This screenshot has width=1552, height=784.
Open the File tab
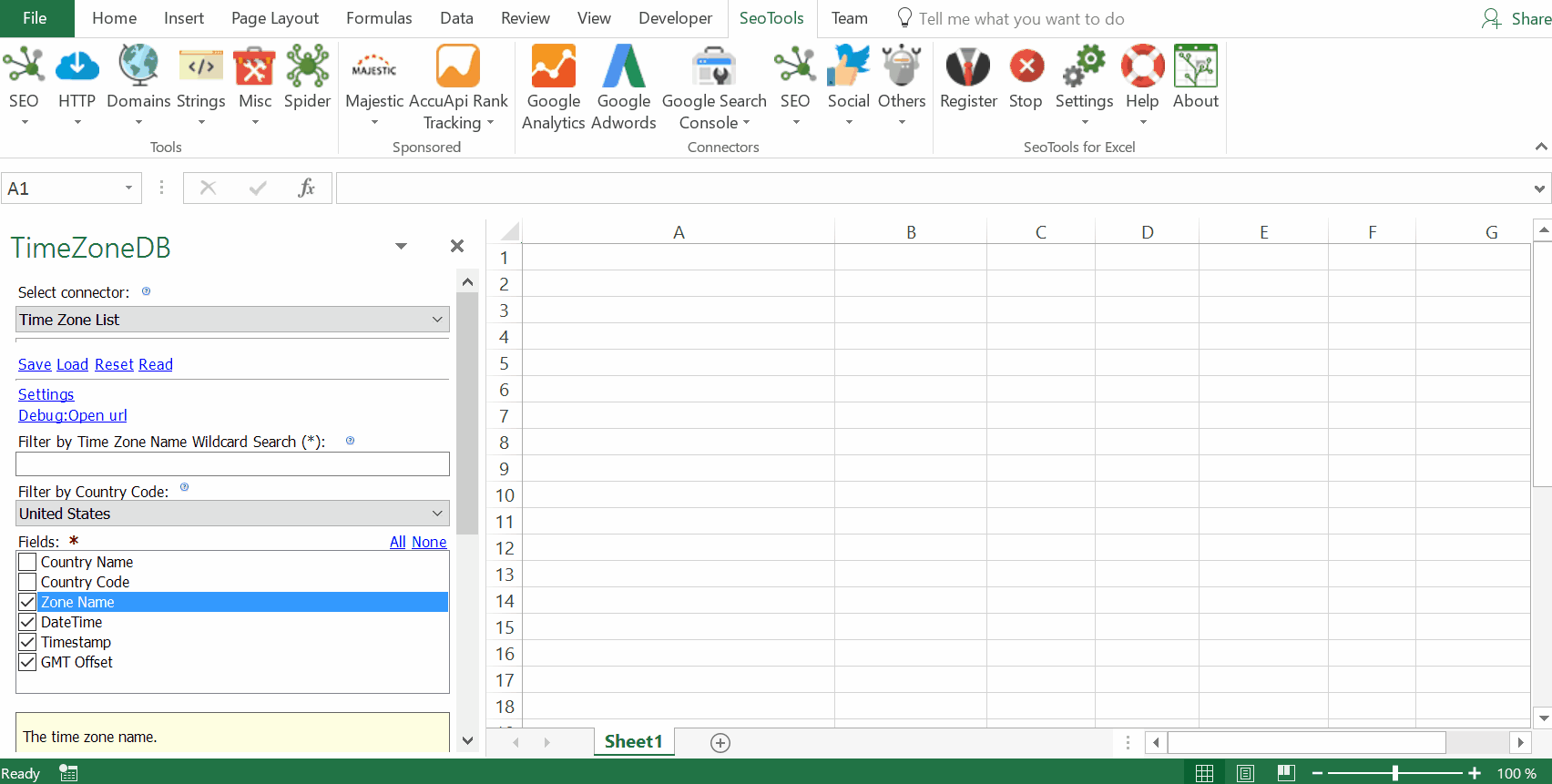[35, 18]
